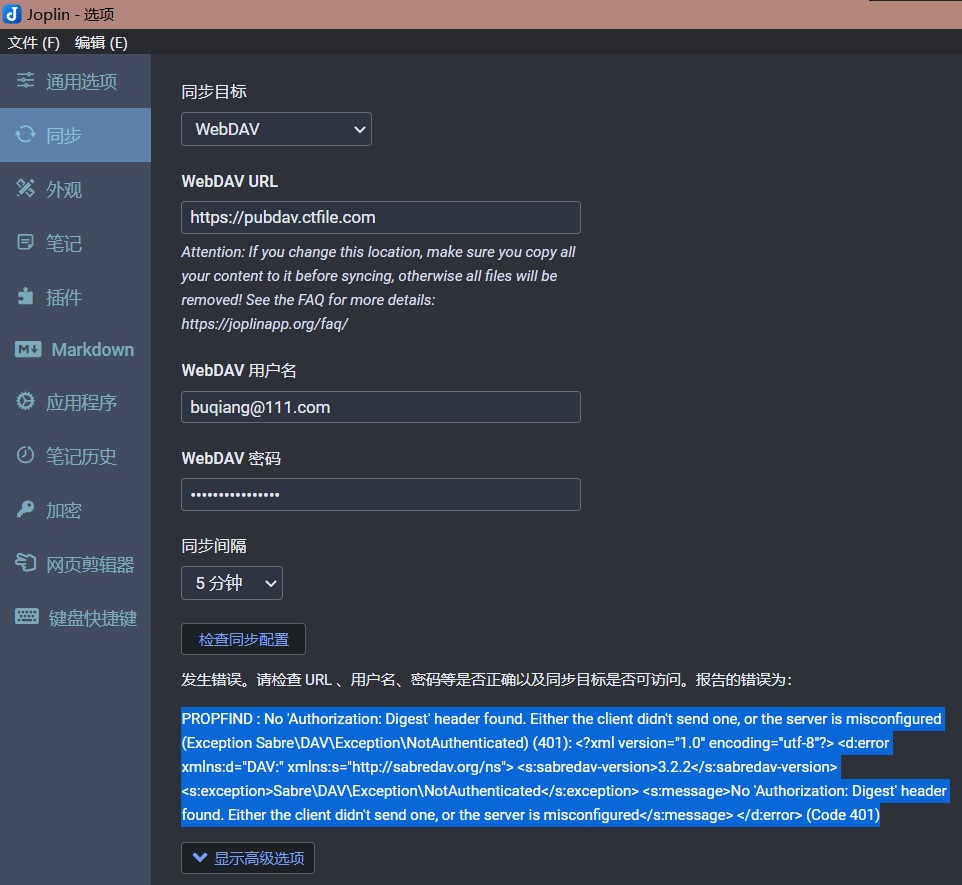Viewport: 962px width, 885px height.
Task: Expand 显示高级选项 advanced options
Action: point(248,857)
